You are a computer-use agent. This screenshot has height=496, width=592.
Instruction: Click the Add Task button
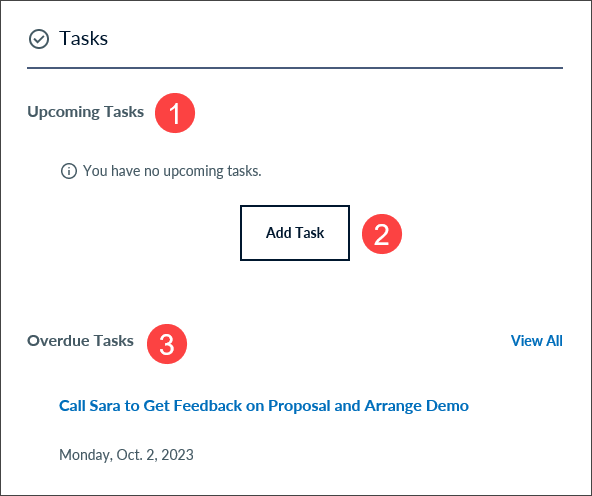click(x=295, y=233)
